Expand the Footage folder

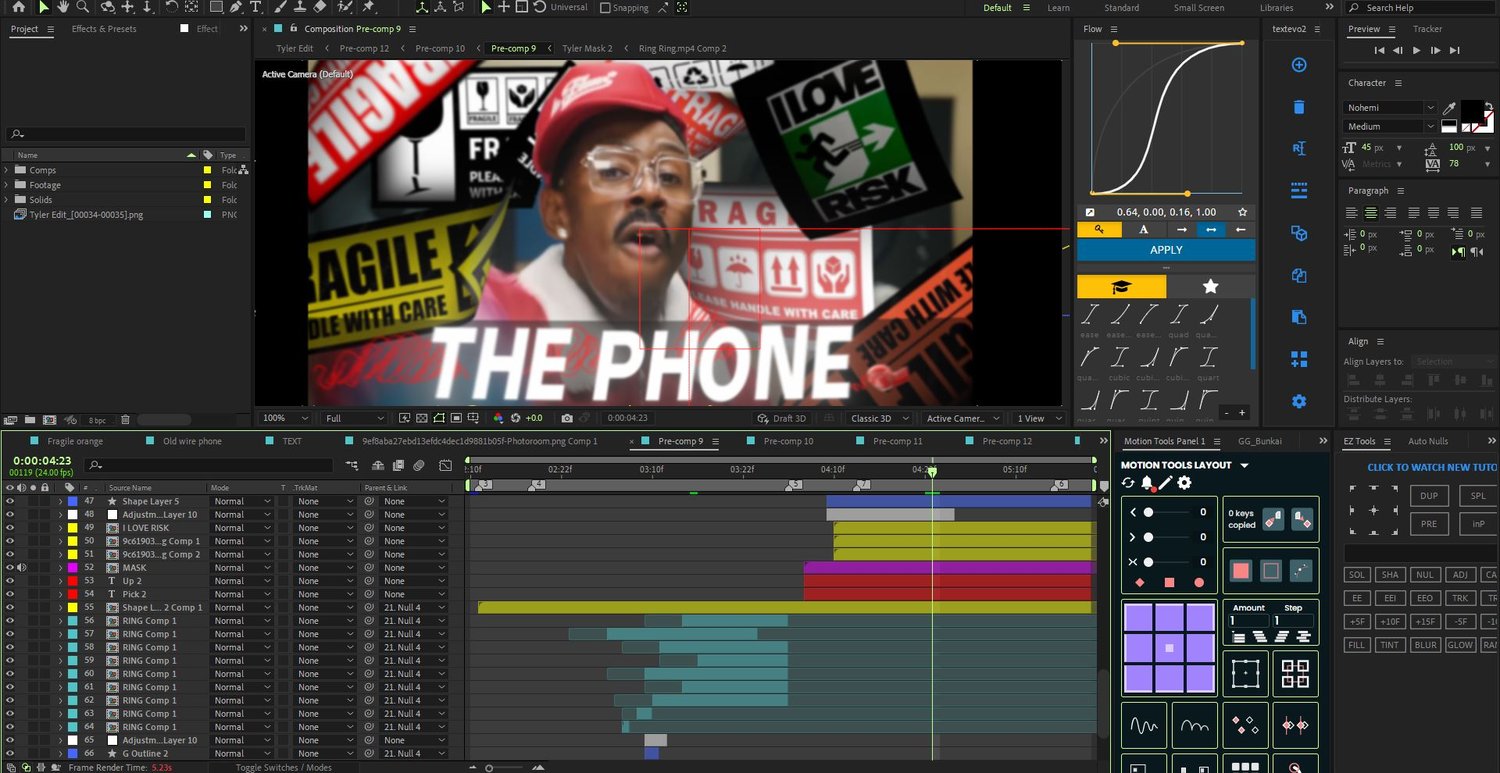coord(8,185)
